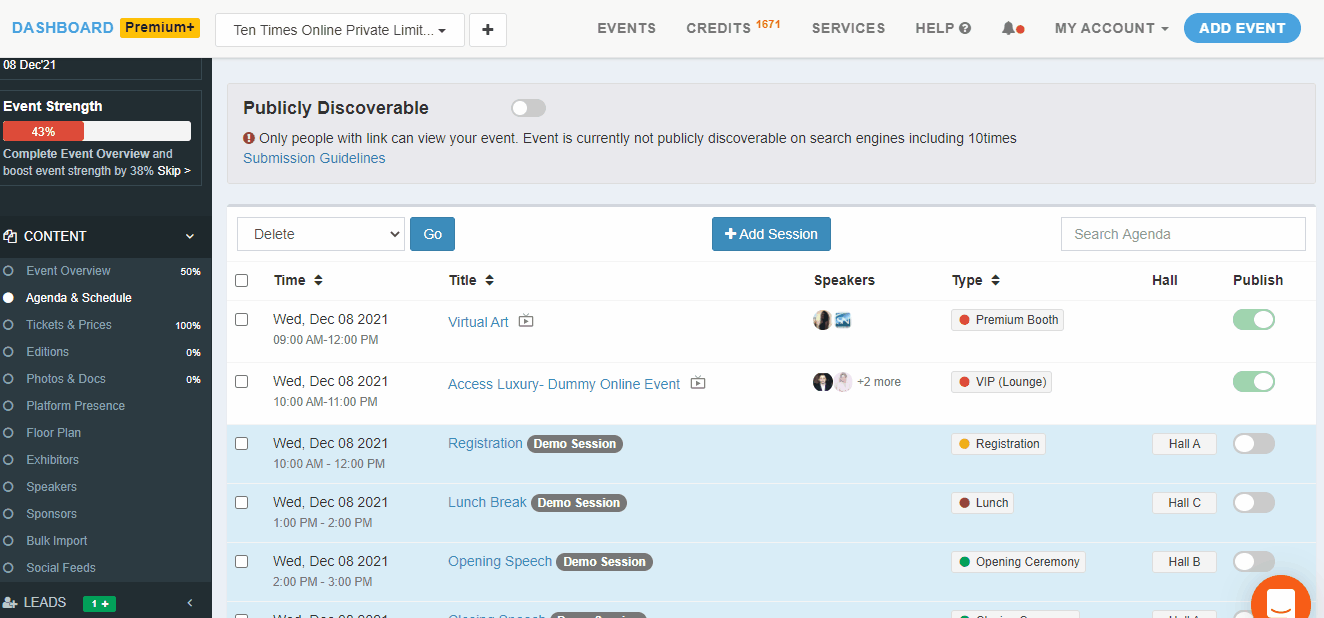The image size is (1324, 618).
Task: Expand the My Account menu
Action: pyautogui.click(x=1111, y=28)
